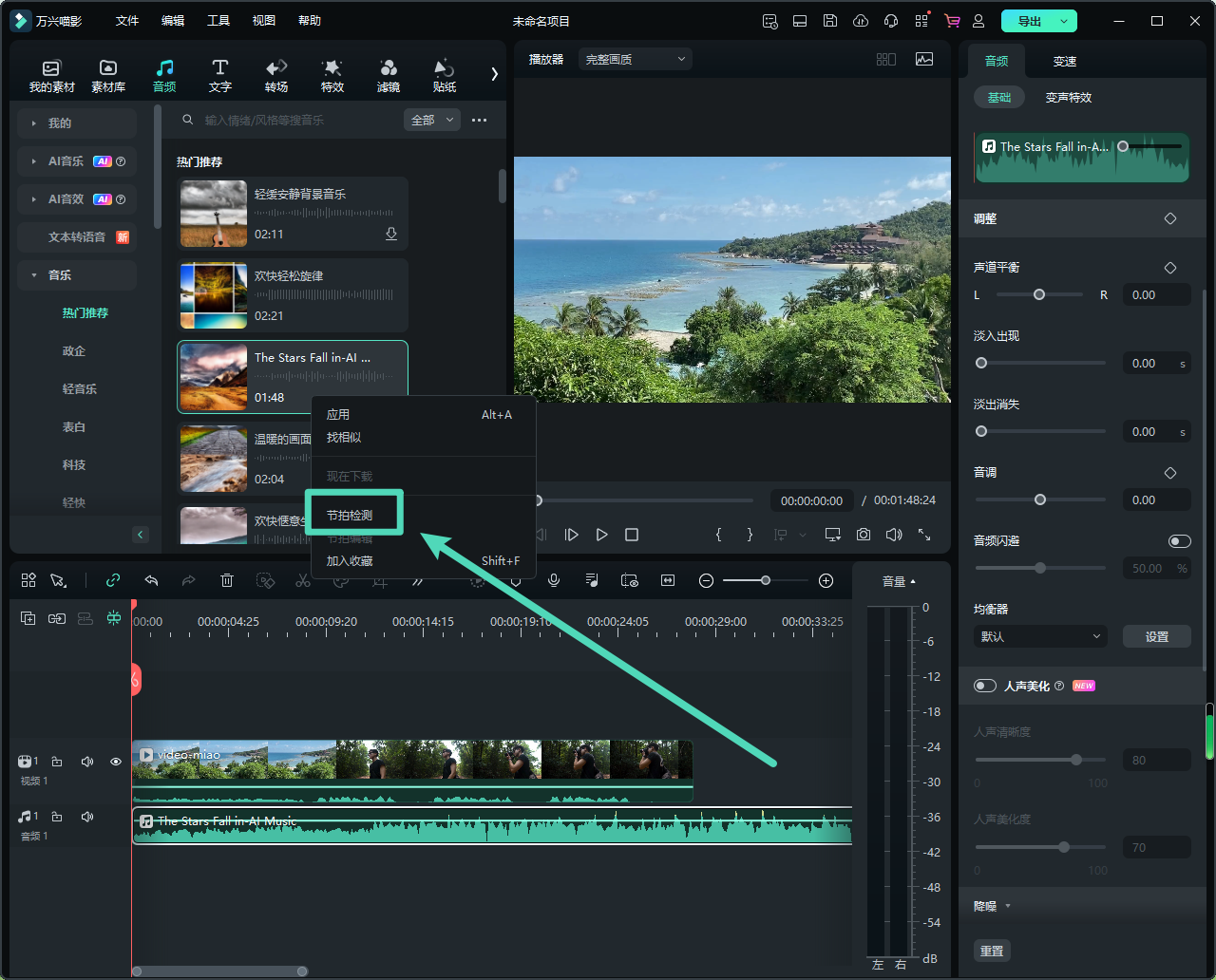Switch to the 变速 tab
The width and height of the screenshot is (1216, 980).
1064,61
